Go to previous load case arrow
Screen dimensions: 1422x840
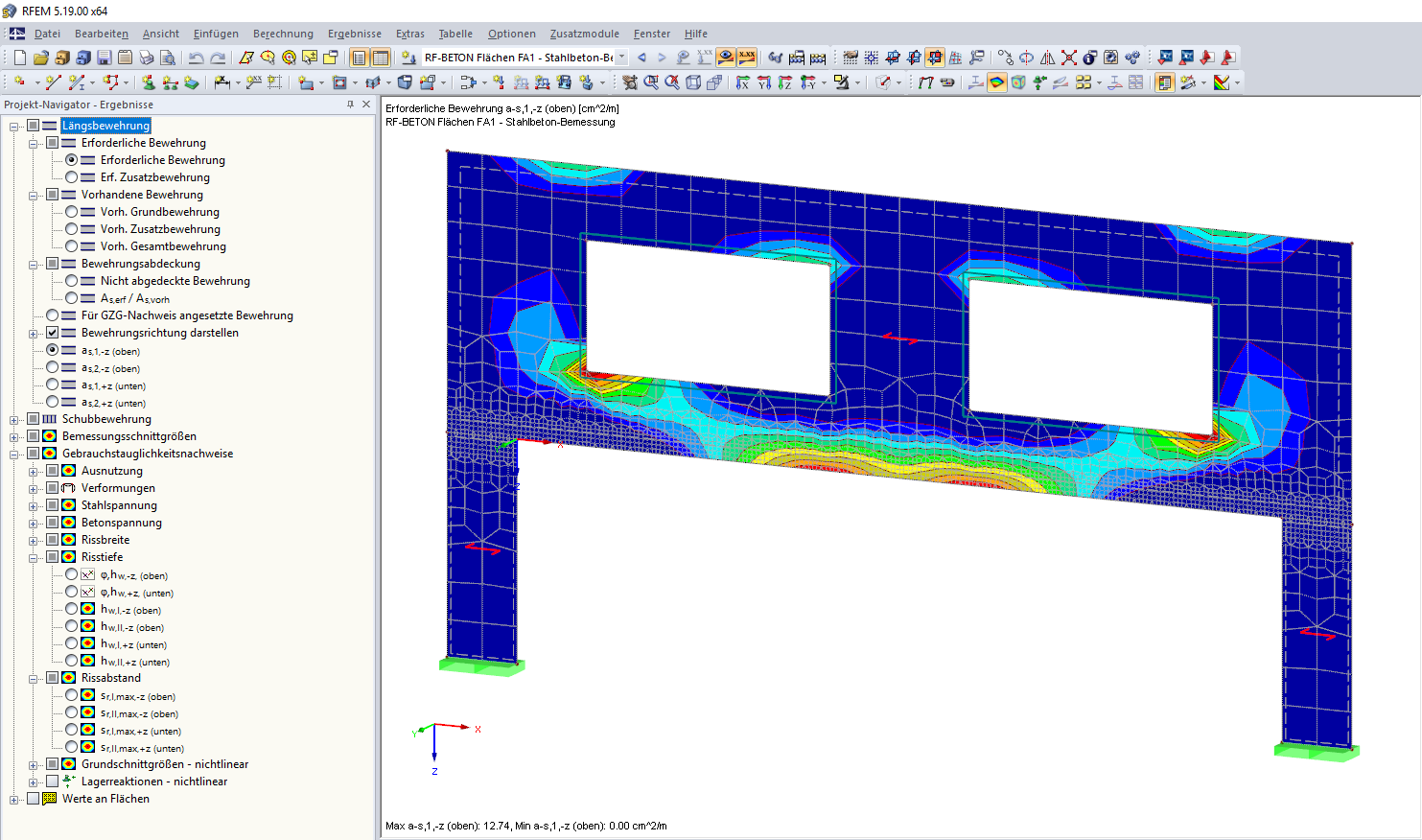tap(641, 58)
